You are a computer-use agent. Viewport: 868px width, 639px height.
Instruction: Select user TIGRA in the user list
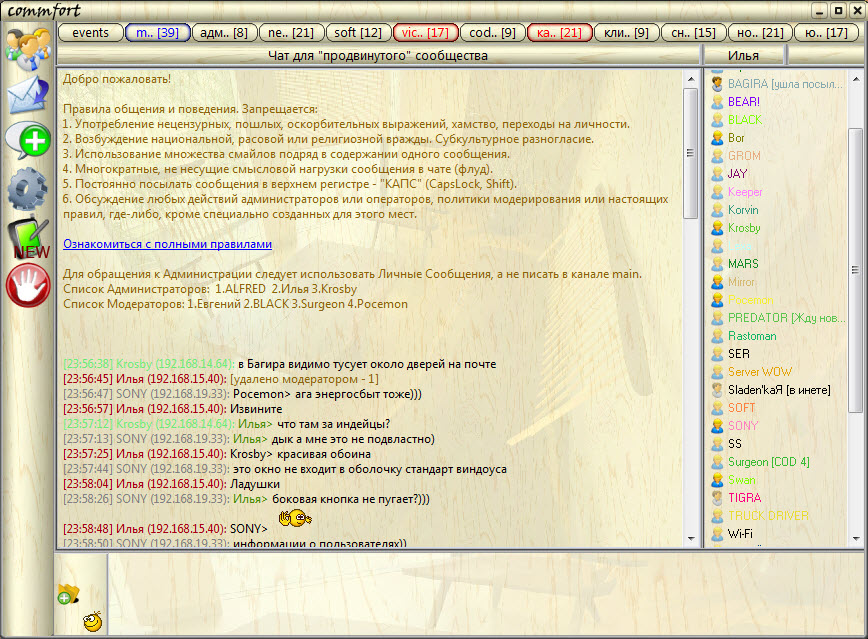click(x=744, y=498)
